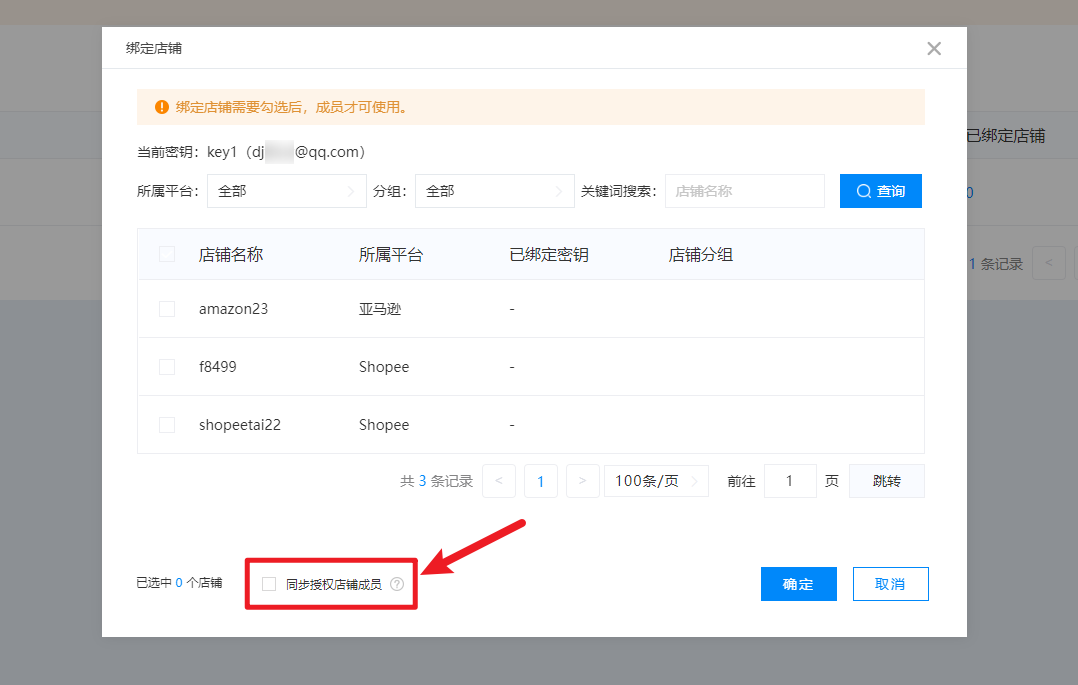The width and height of the screenshot is (1078, 685).
Task: Go to previous page using left arrow
Action: point(499,481)
